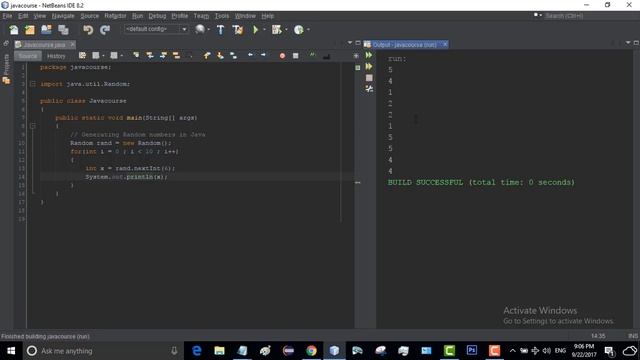The height and width of the screenshot is (360, 640).
Task: Open the Edit menu
Action: (23, 16)
